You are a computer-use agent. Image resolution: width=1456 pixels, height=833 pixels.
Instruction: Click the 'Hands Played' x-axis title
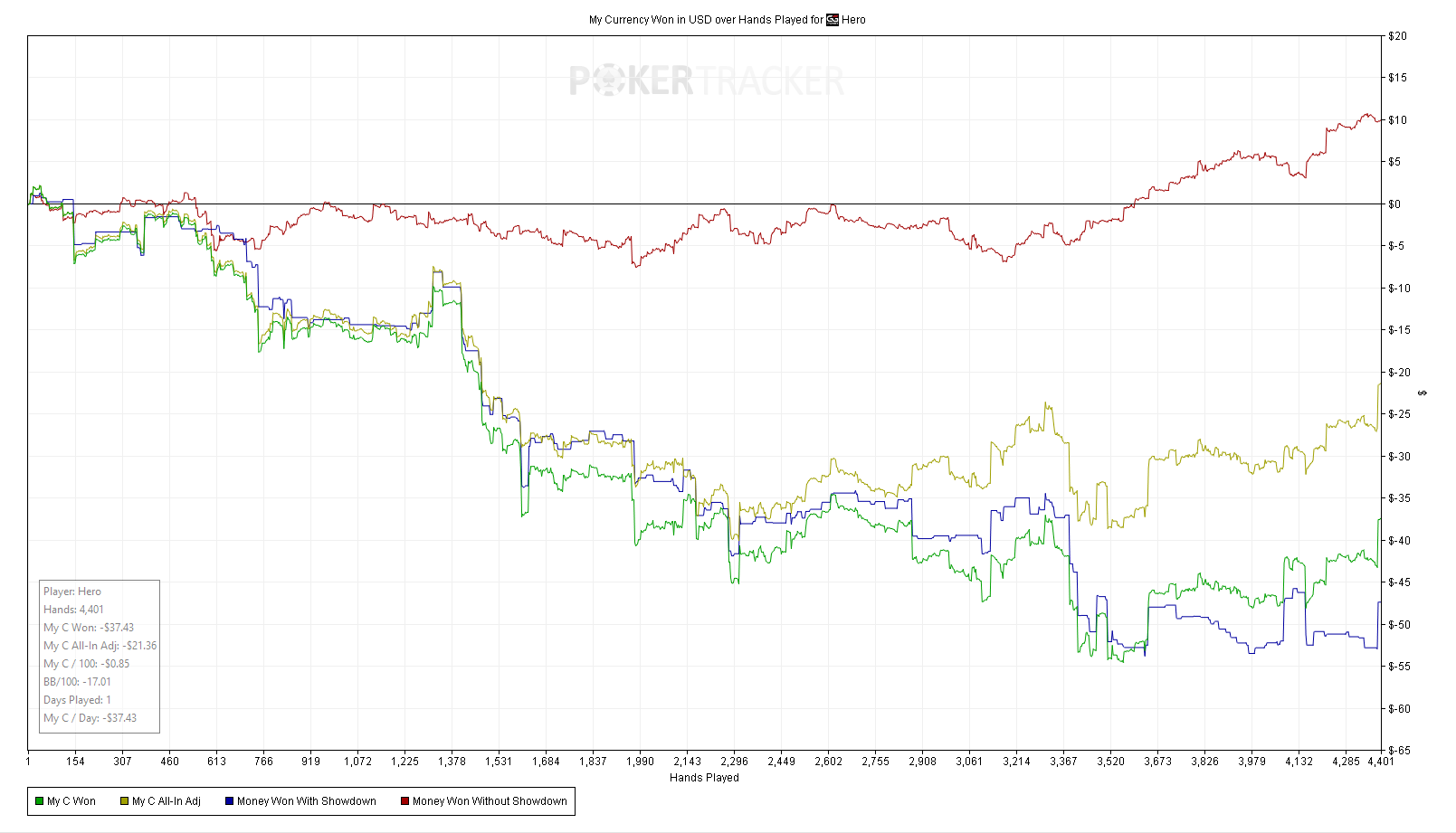click(704, 778)
